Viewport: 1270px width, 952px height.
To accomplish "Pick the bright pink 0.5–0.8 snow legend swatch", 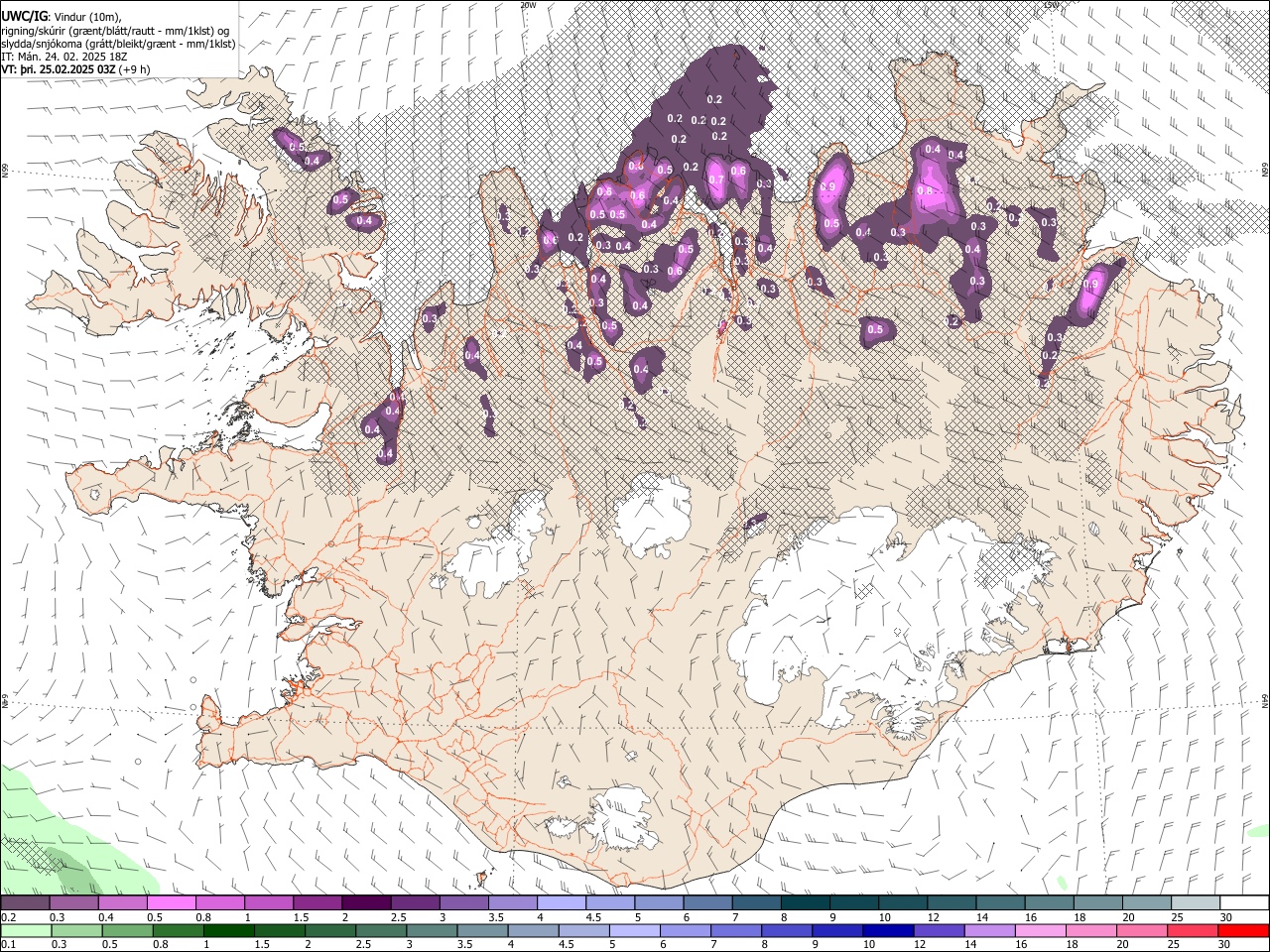I will 171,902.
